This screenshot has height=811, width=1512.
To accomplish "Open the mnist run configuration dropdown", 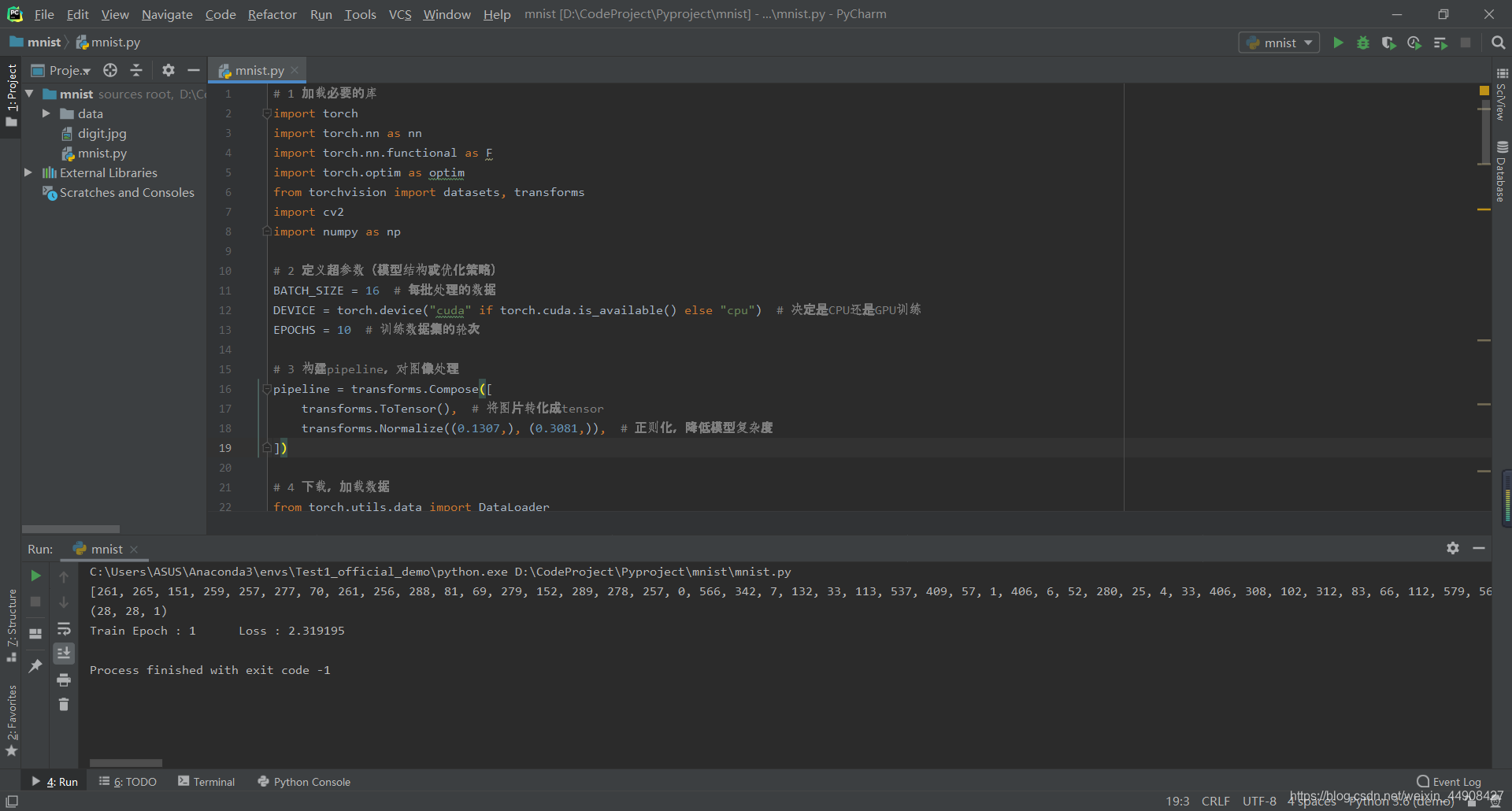I will point(1280,43).
